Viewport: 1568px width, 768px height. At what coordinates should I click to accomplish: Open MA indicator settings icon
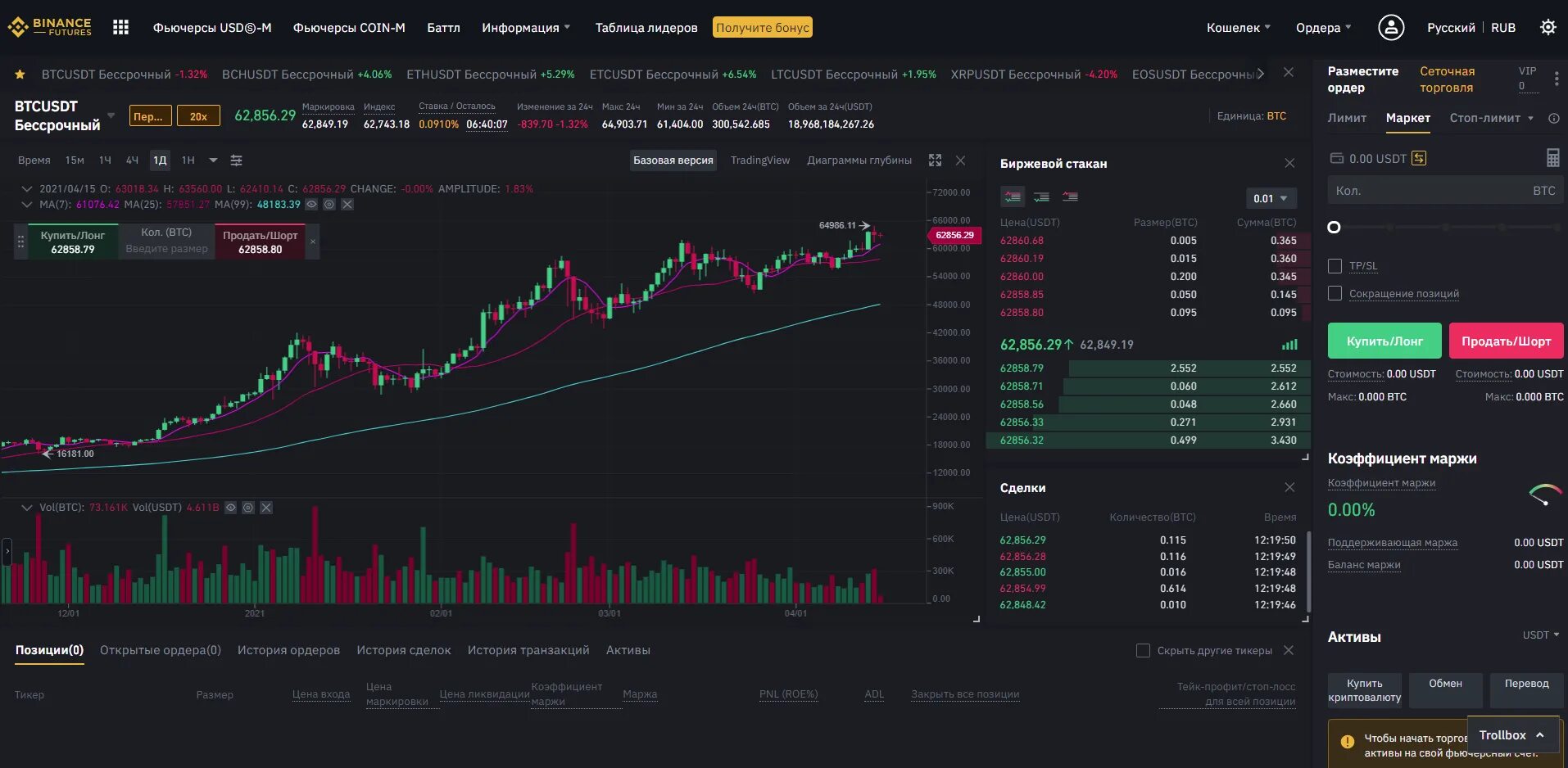[329, 205]
